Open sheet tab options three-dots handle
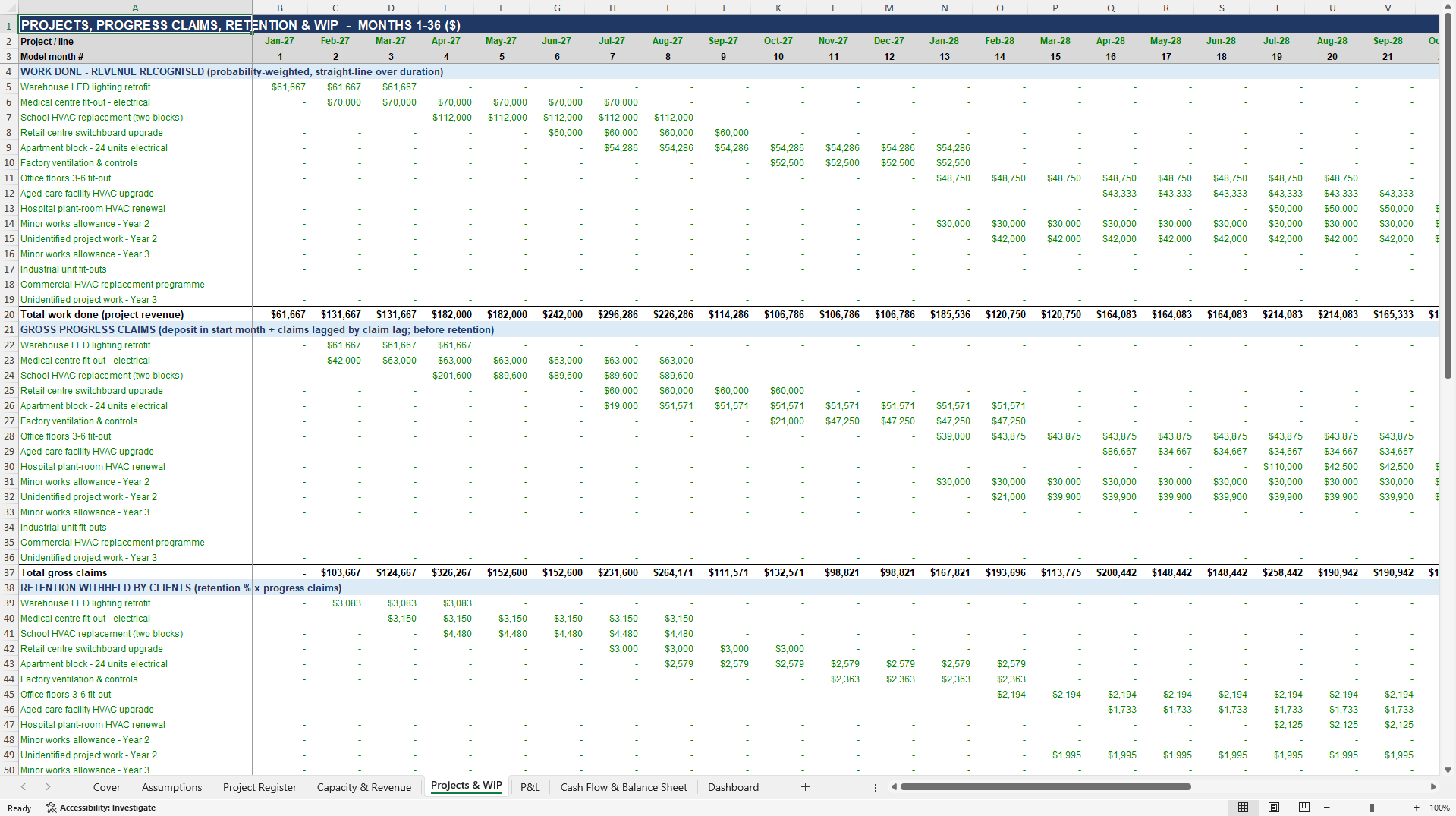 pyautogui.click(x=875, y=787)
